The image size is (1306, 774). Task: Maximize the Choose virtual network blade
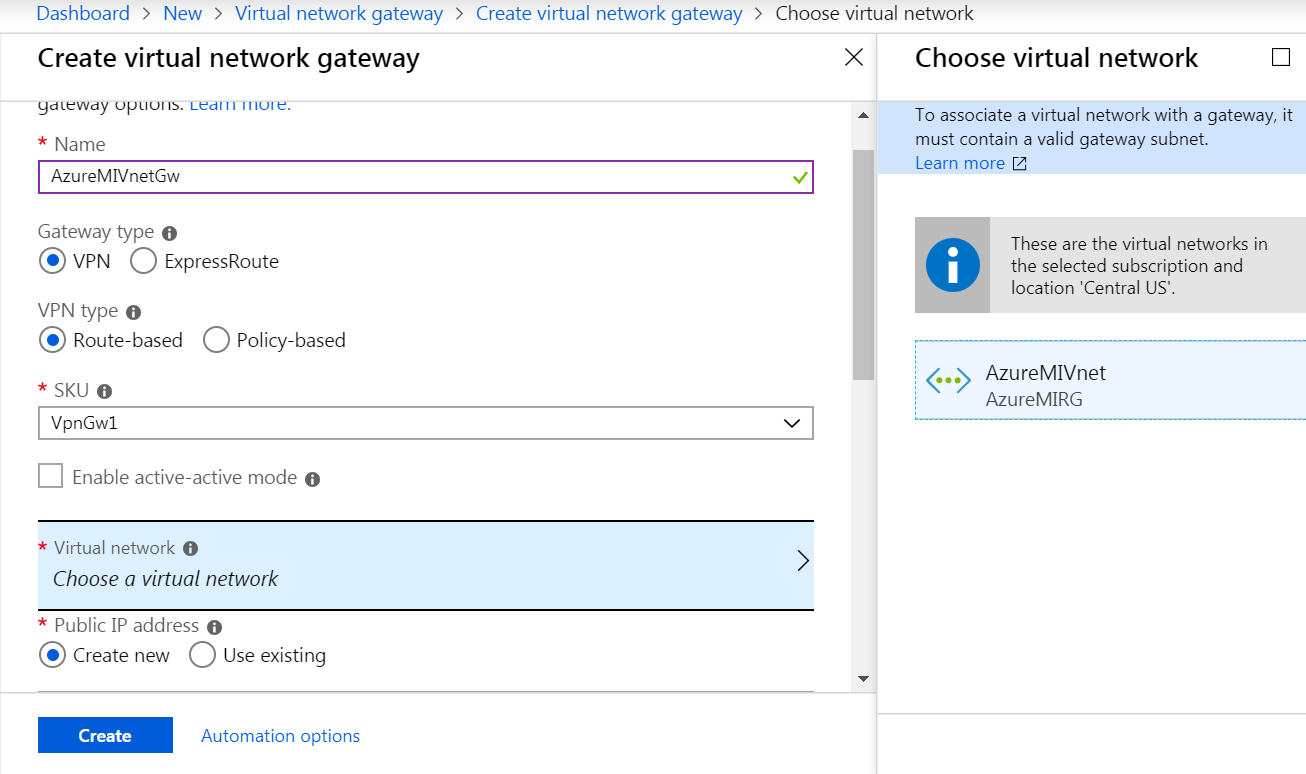click(x=1280, y=57)
